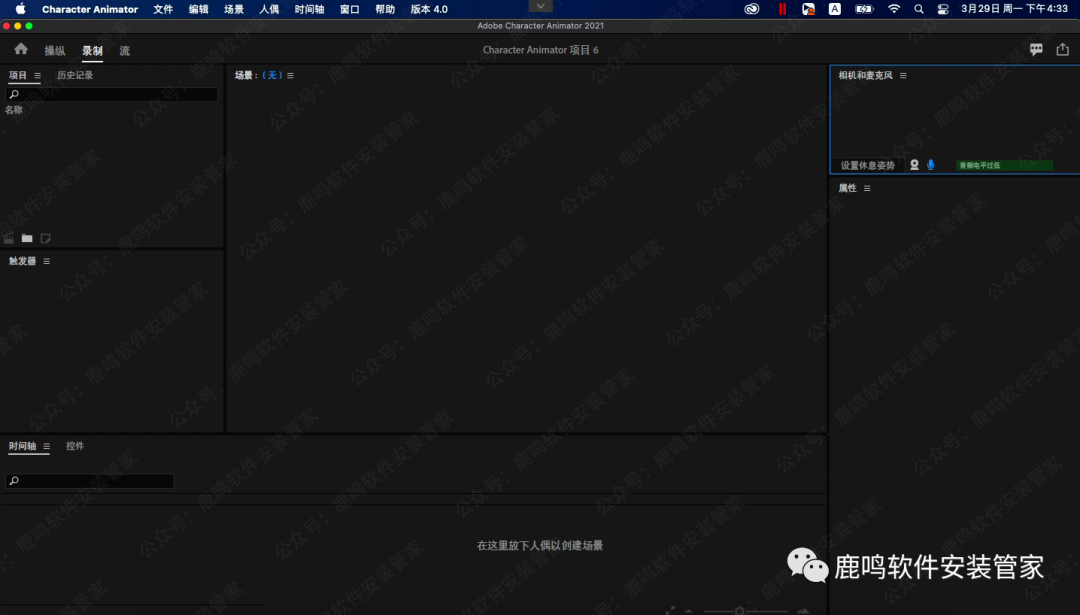Switch to 历史记录 tab

75,75
